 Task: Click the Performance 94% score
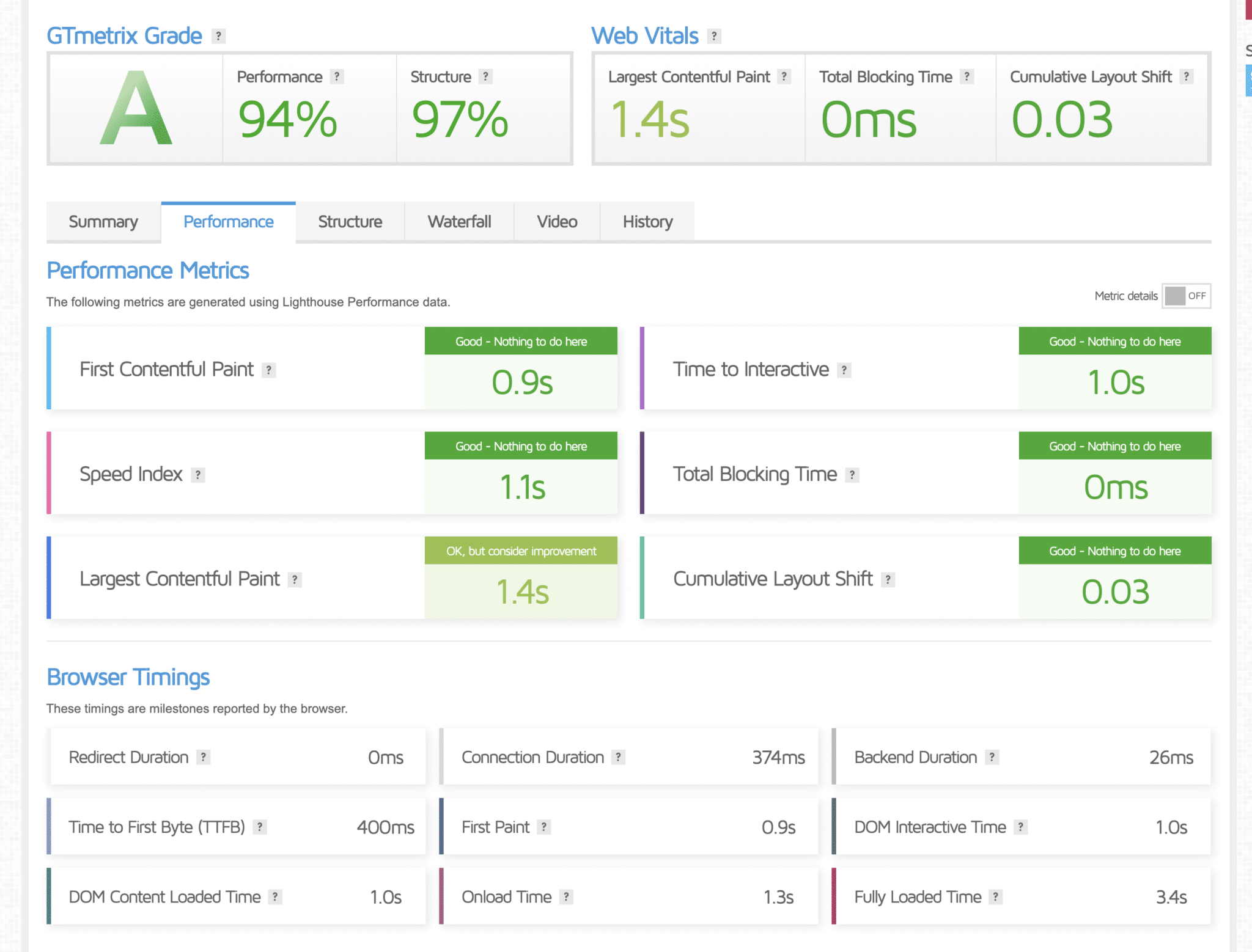(x=287, y=119)
